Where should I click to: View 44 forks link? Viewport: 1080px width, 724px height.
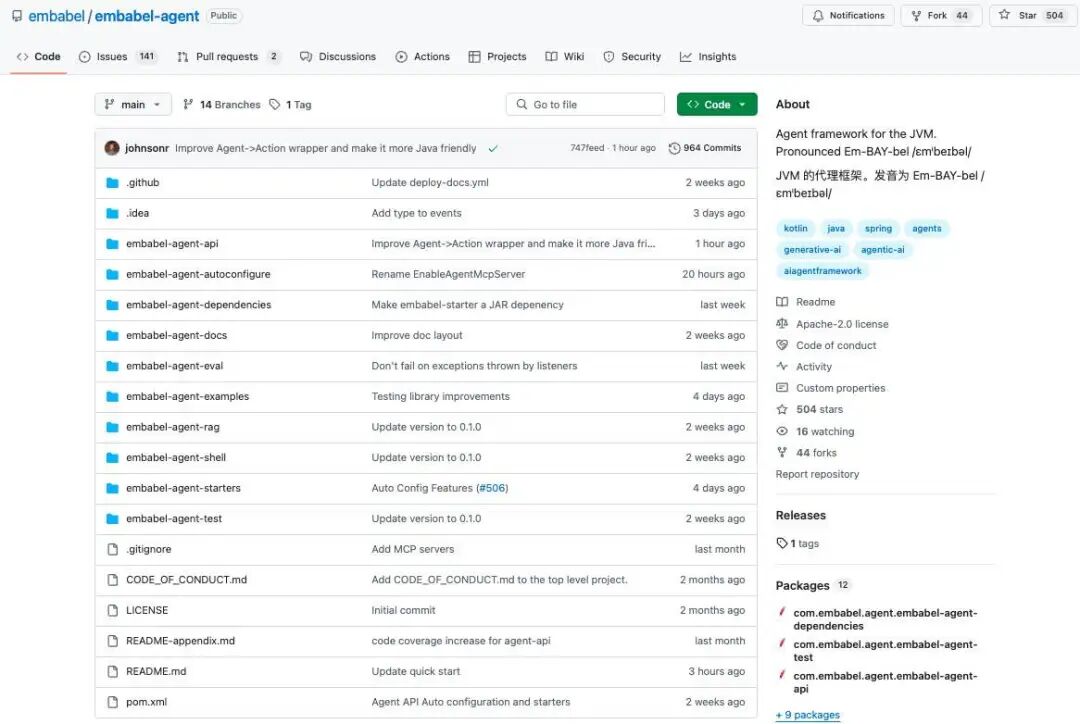coord(807,453)
